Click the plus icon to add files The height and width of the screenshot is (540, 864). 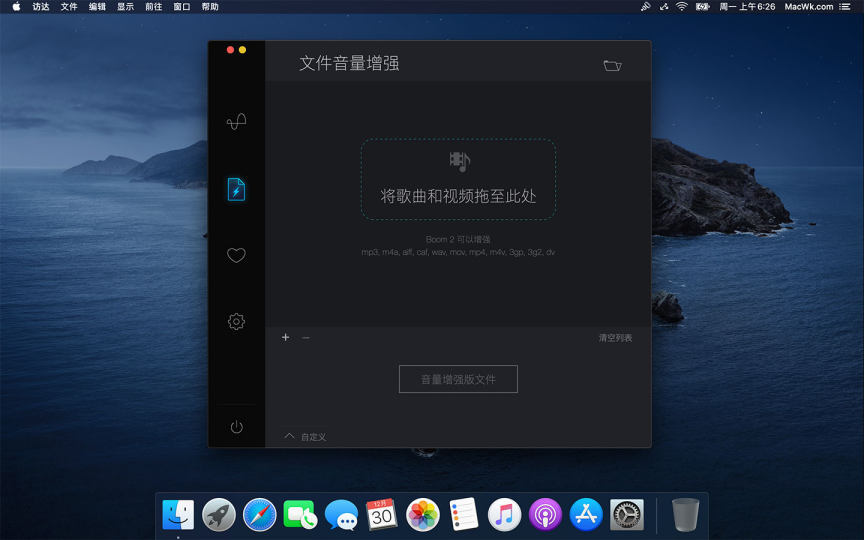click(285, 338)
